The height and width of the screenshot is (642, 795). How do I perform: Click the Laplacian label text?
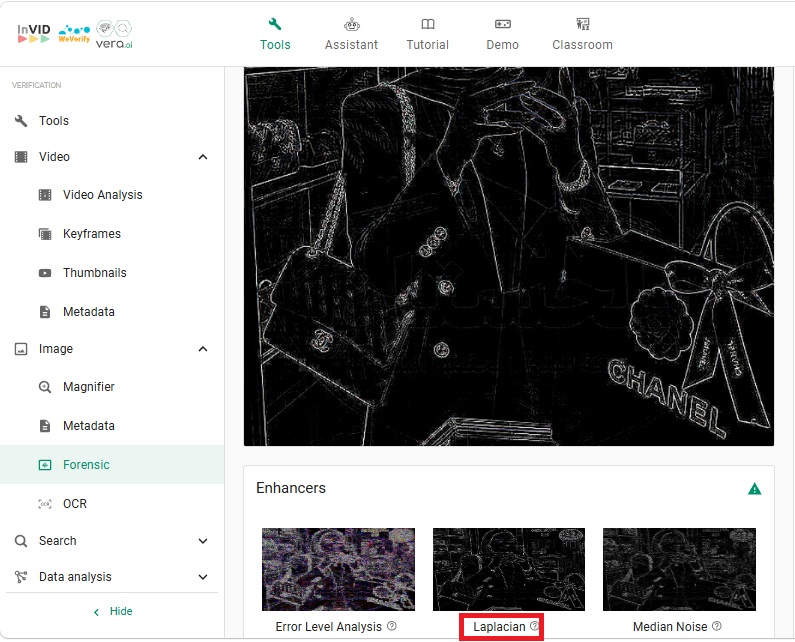point(499,627)
